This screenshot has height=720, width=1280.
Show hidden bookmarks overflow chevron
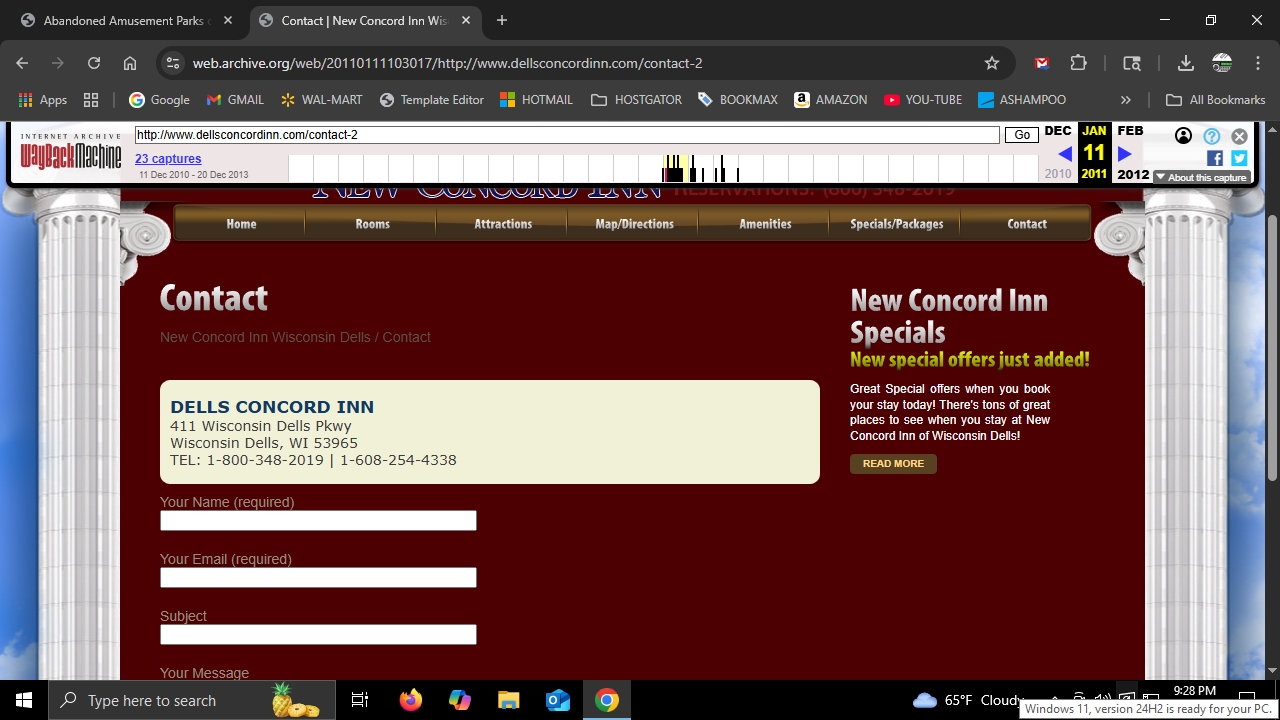[x=1126, y=100]
